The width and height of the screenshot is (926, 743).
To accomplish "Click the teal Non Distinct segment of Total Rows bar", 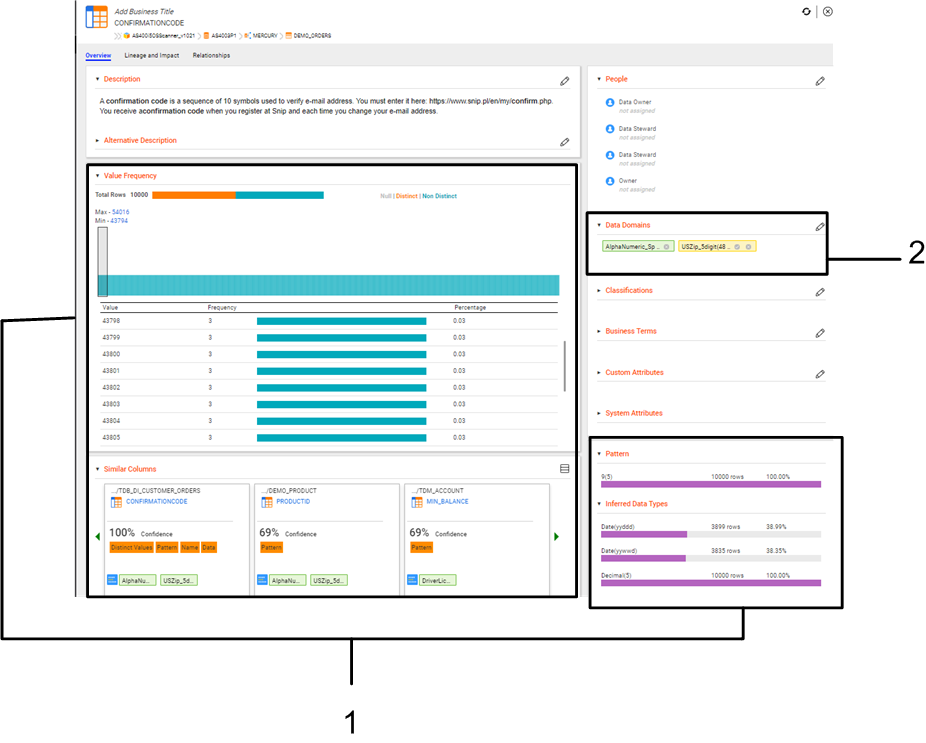I will click(x=280, y=195).
